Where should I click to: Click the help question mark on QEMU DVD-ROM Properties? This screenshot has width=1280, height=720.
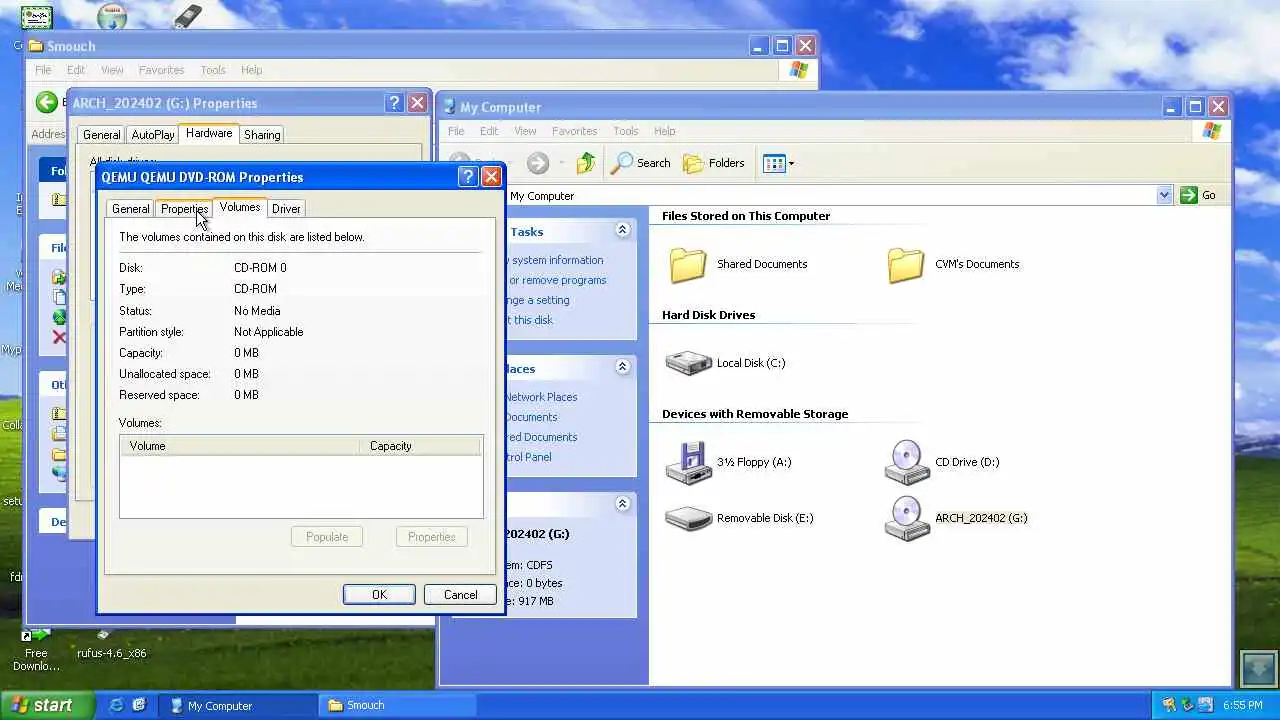point(467,177)
